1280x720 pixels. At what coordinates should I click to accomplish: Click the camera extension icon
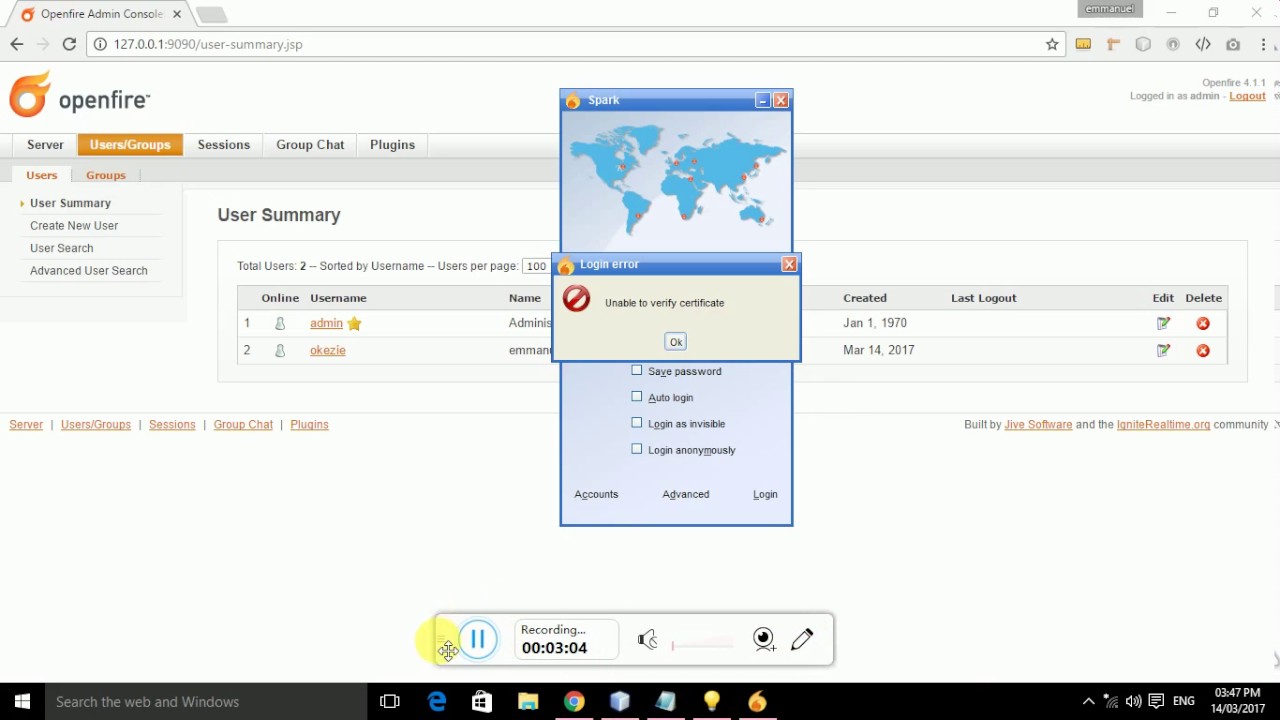[1233, 44]
